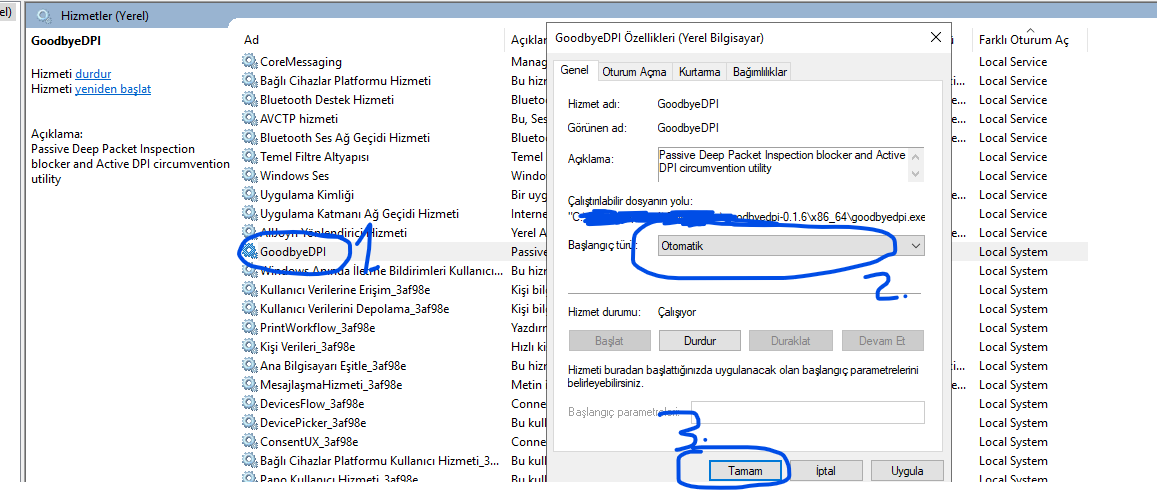Click gear icon of Temel Filtre Altyapısı
This screenshot has height=490, width=1157.
click(x=250, y=157)
